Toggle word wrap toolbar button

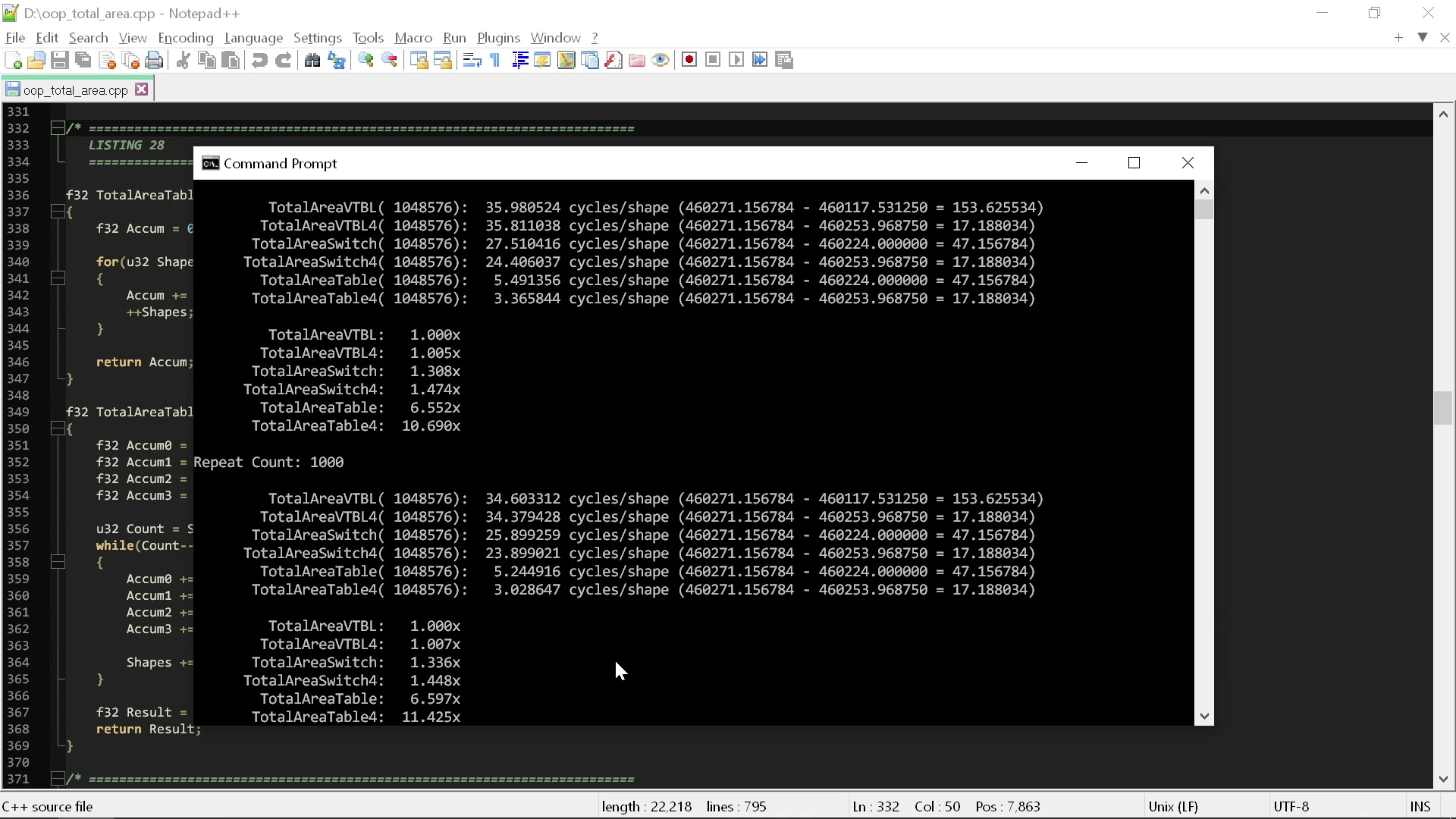(472, 61)
